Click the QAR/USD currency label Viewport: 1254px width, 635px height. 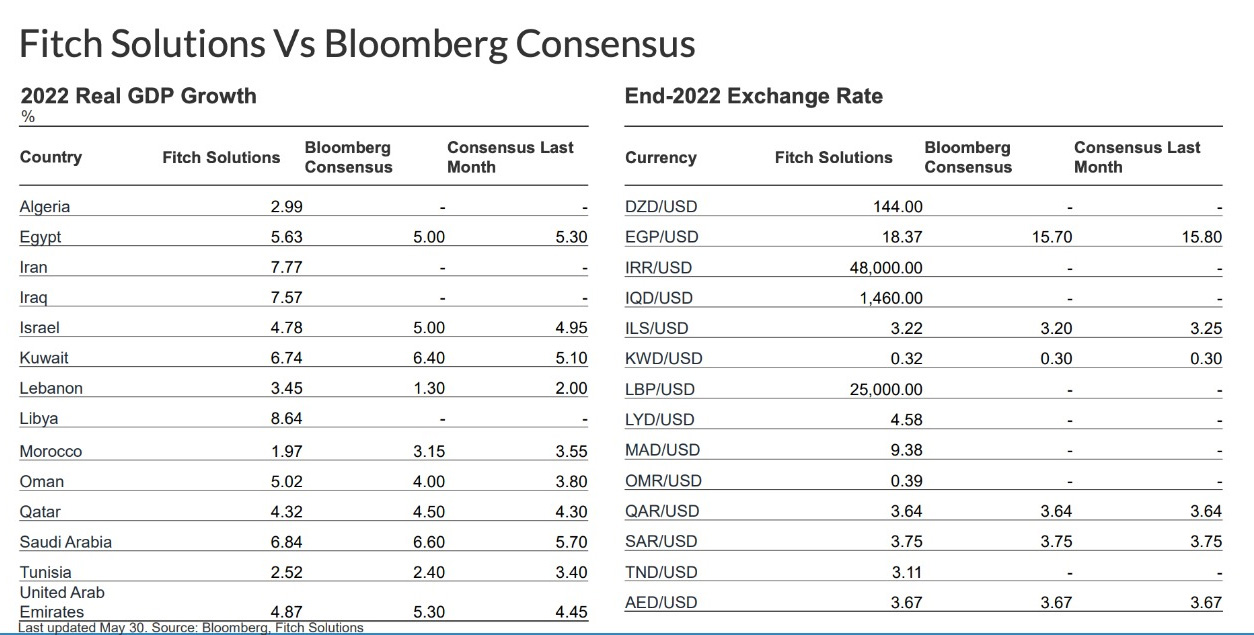coord(661,511)
